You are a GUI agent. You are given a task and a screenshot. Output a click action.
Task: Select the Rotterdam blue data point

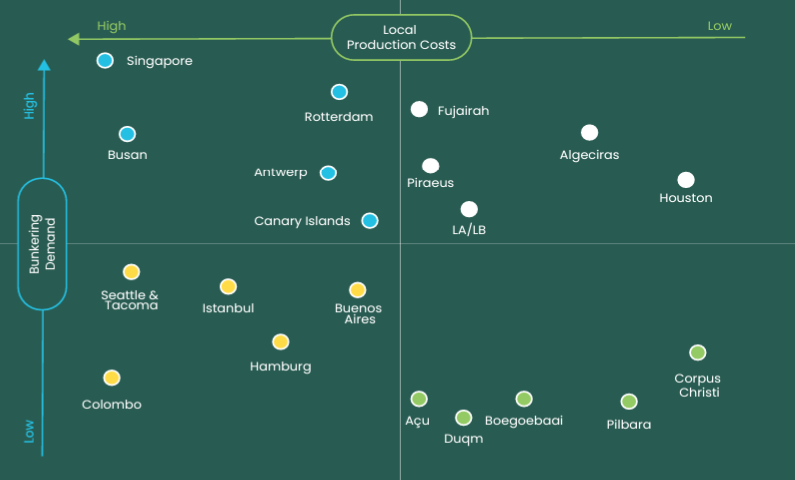coord(339,92)
